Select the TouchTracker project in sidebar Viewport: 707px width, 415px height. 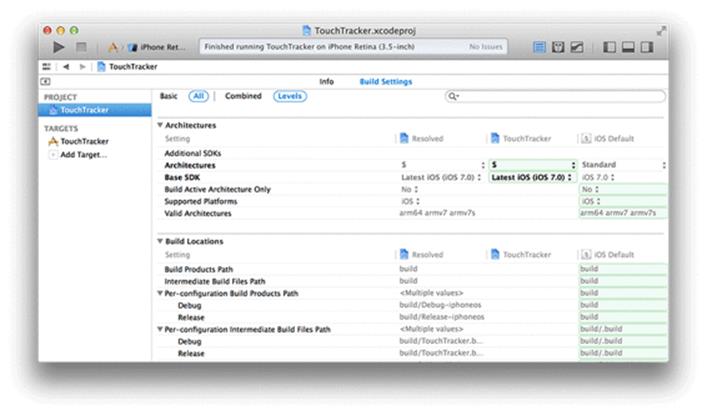[x=95, y=110]
